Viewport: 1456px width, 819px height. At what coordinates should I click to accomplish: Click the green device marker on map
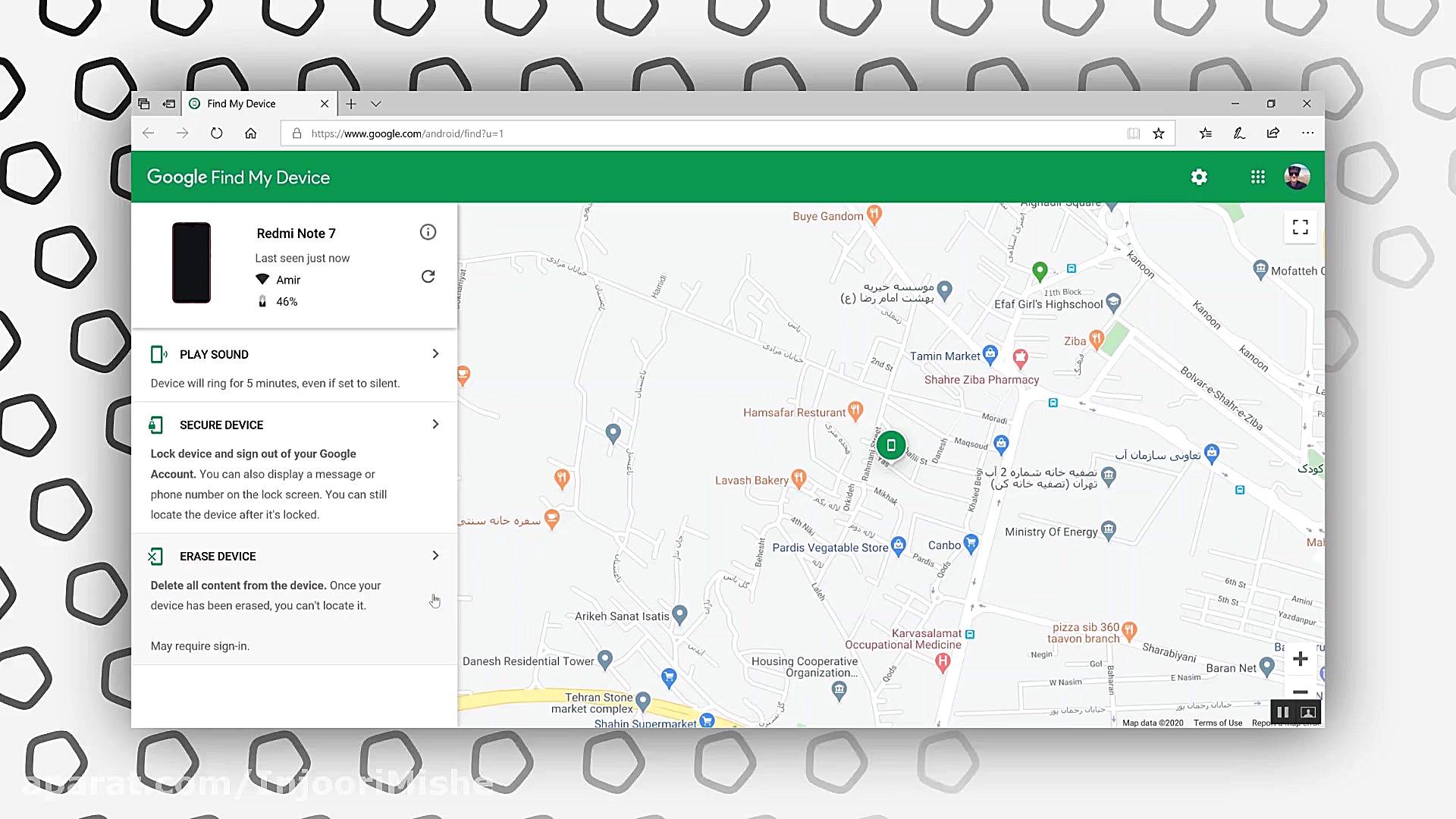click(x=891, y=445)
